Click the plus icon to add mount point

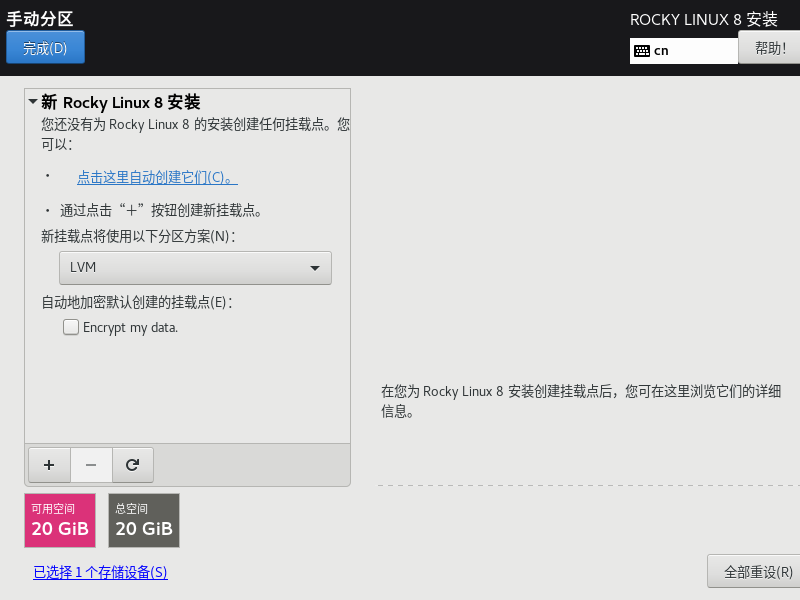click(x=49, y=465)
